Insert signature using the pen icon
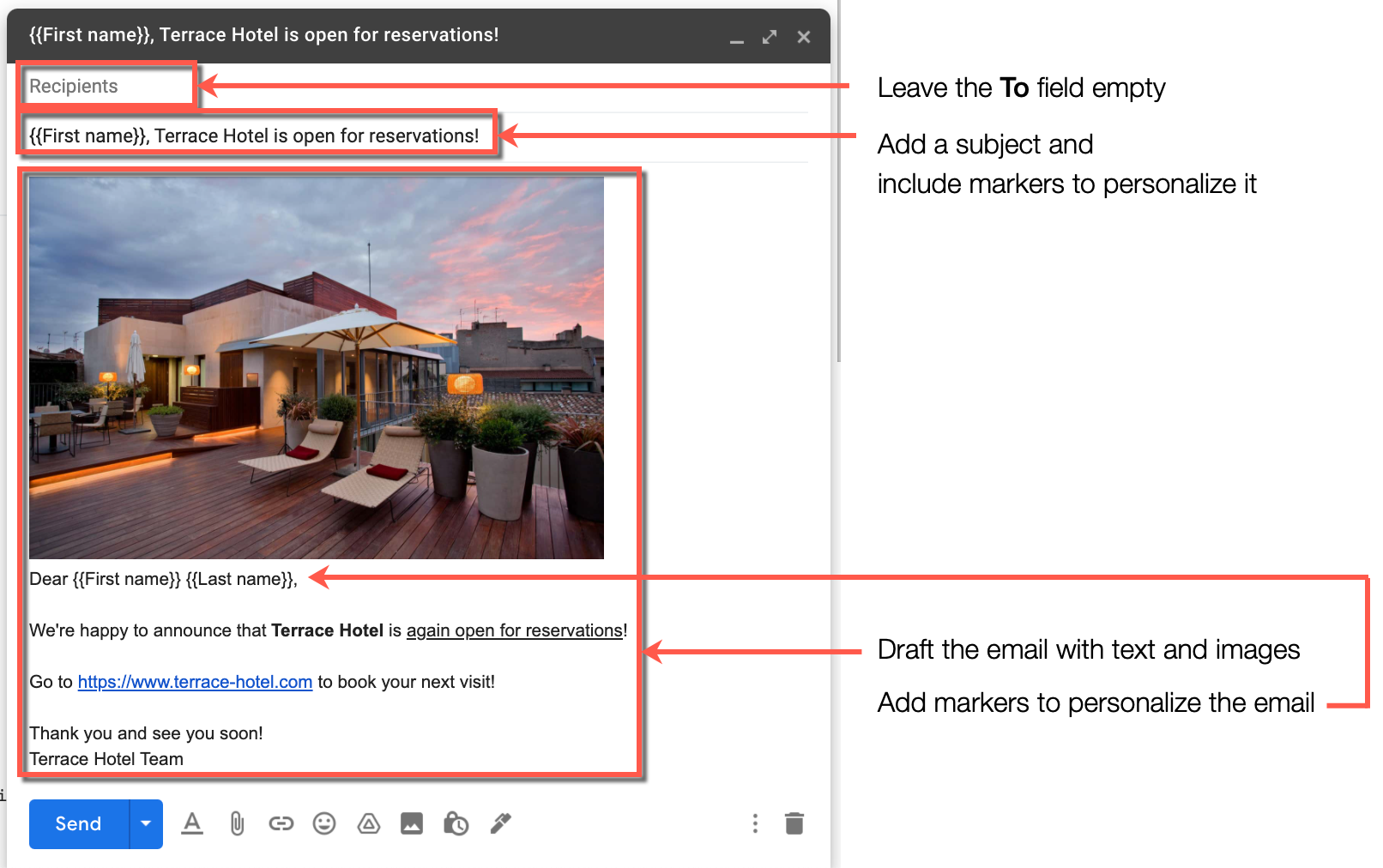This screenshot has height=868, width=1383. pyautogui.click(x=500, y=823)
